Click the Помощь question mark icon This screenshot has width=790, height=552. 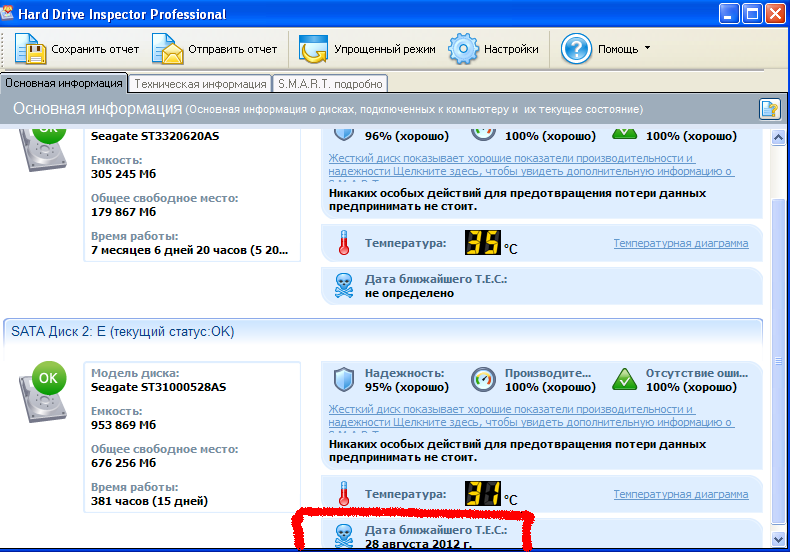(x=576, y=49)
